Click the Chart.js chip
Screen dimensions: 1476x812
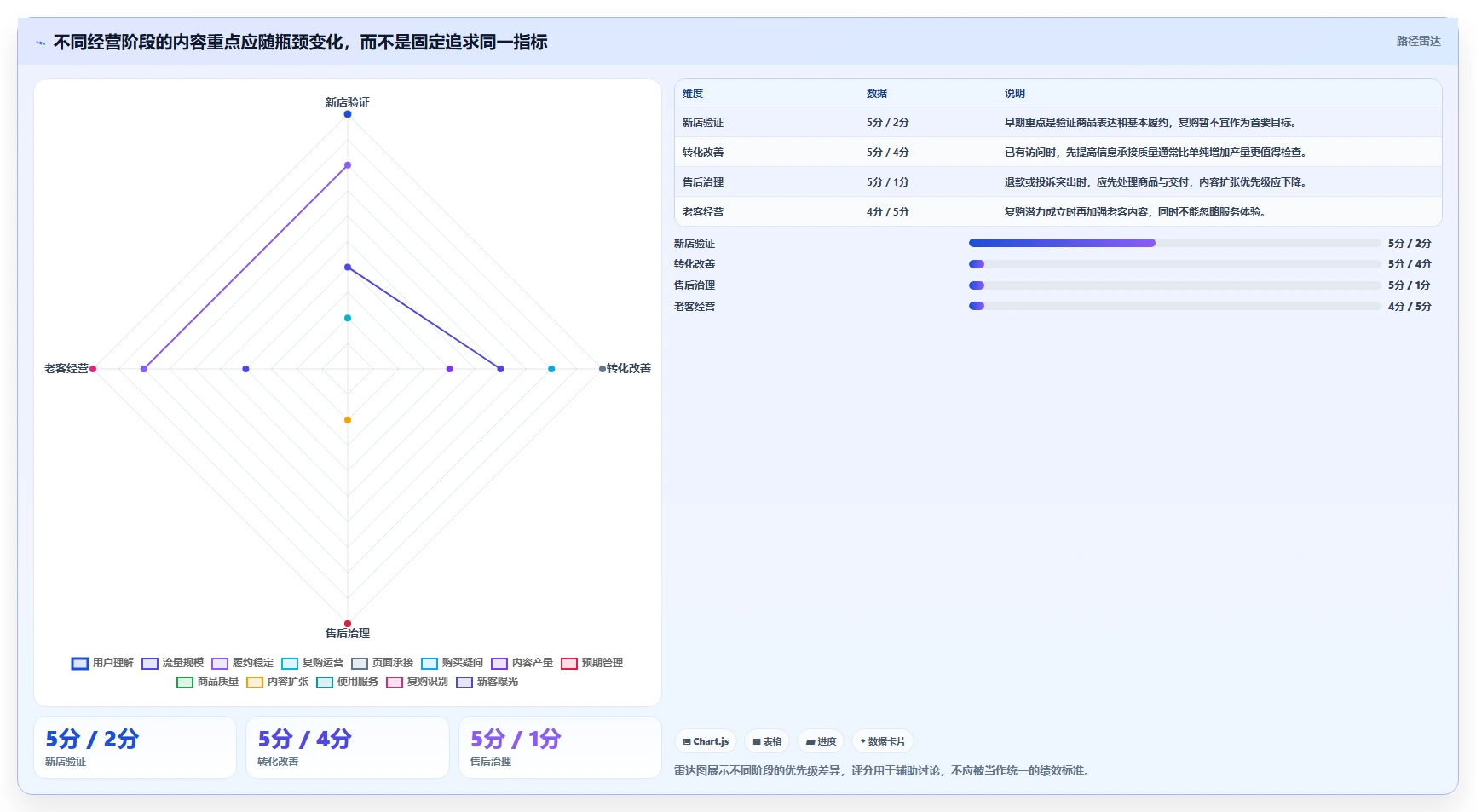coord(706,741)
